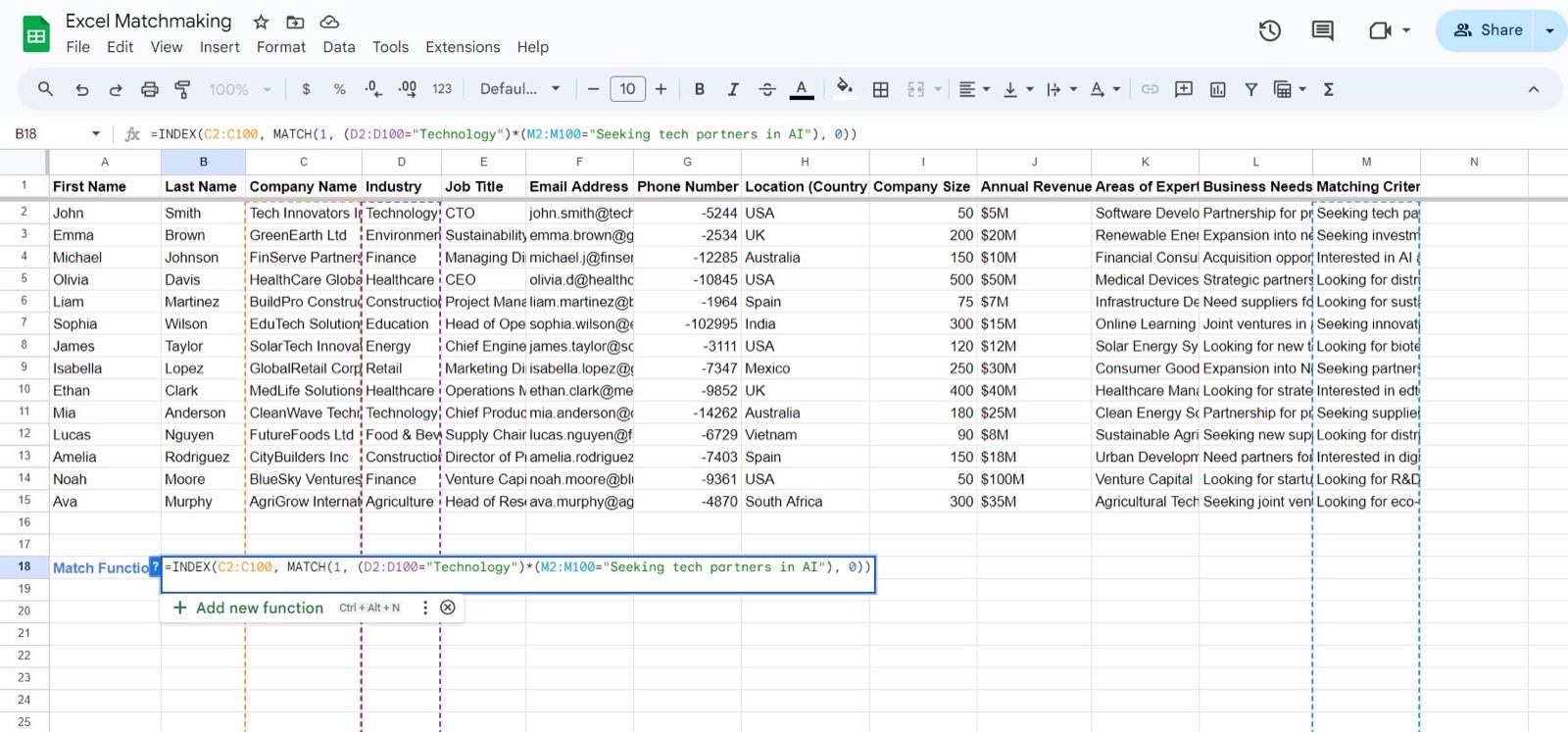Open the File menu
Screen dimensions: 1568x732
77,47
